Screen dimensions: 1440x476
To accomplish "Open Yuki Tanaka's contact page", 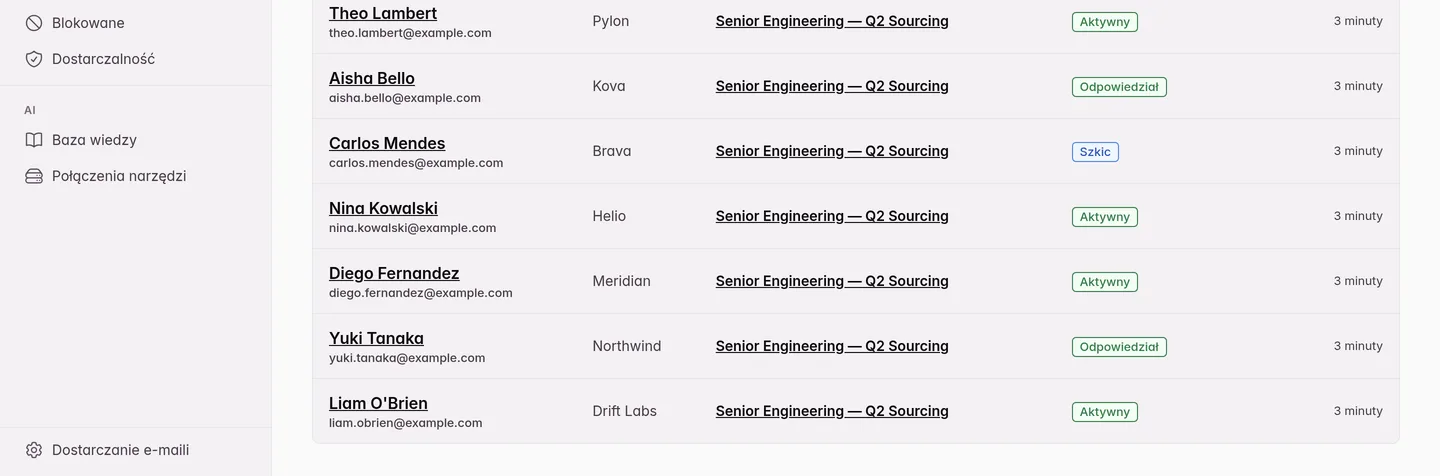I will pyautogui.click(x=376, y=338).
